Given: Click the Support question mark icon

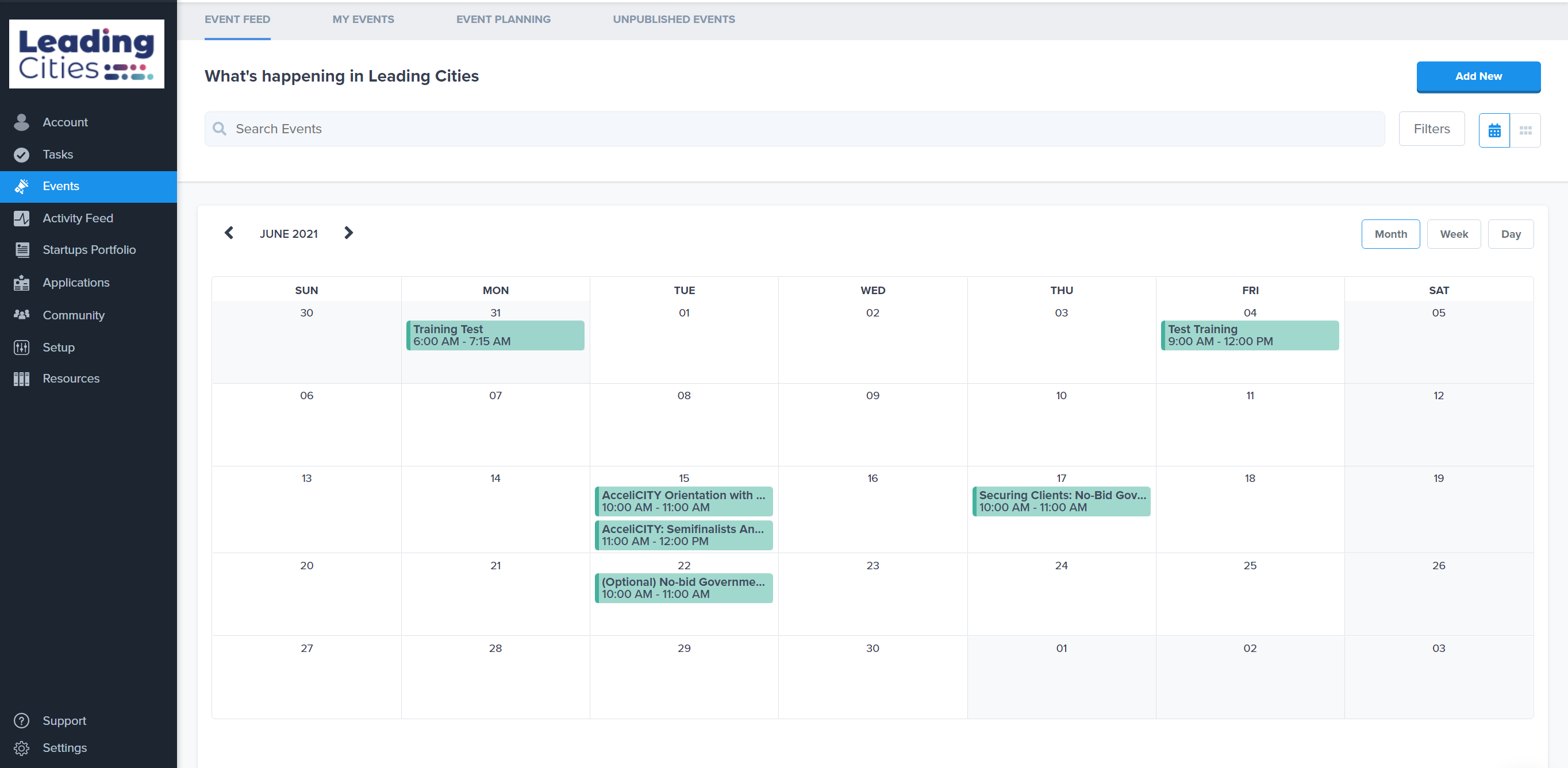Looking at the screenshot, I should [21, 720].
